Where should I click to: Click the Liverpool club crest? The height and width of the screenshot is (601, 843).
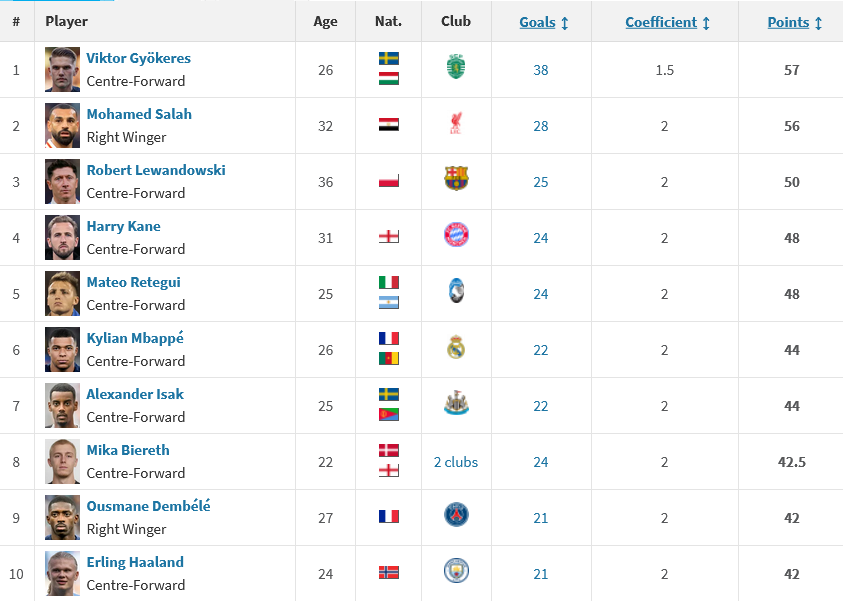(x=456, y=124)
